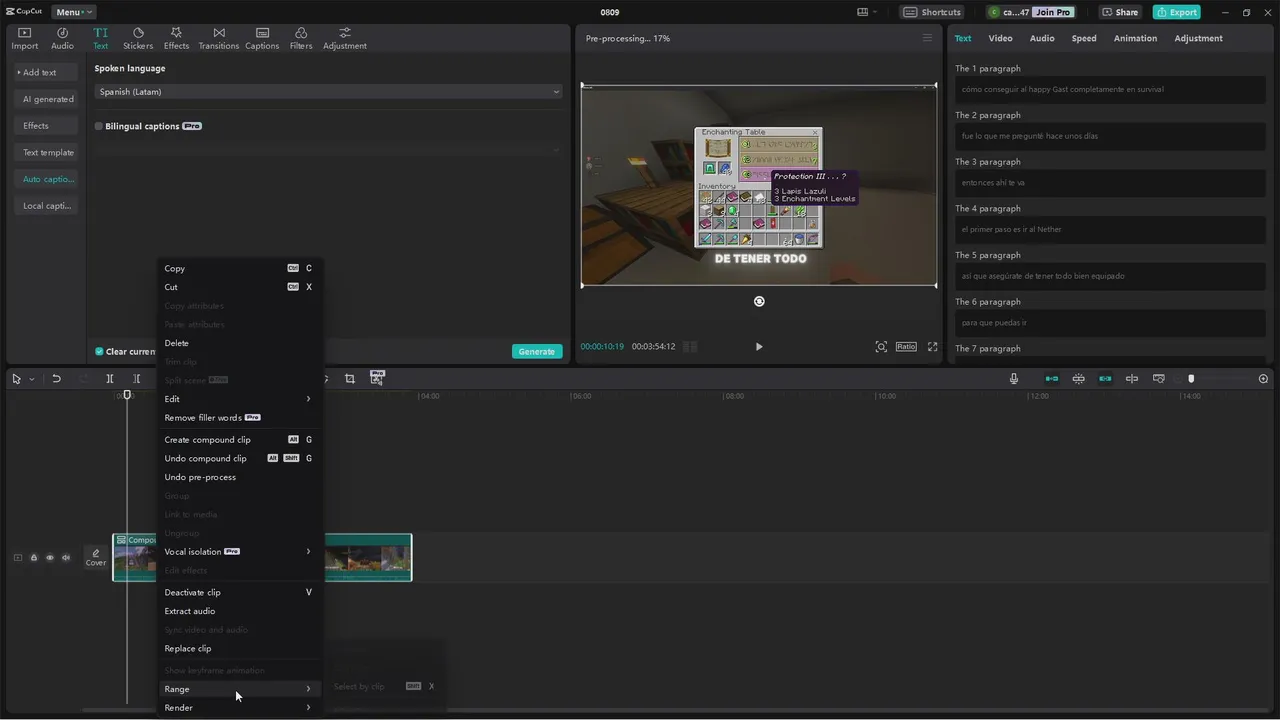Open the Shortcuts button

(933, 12)
